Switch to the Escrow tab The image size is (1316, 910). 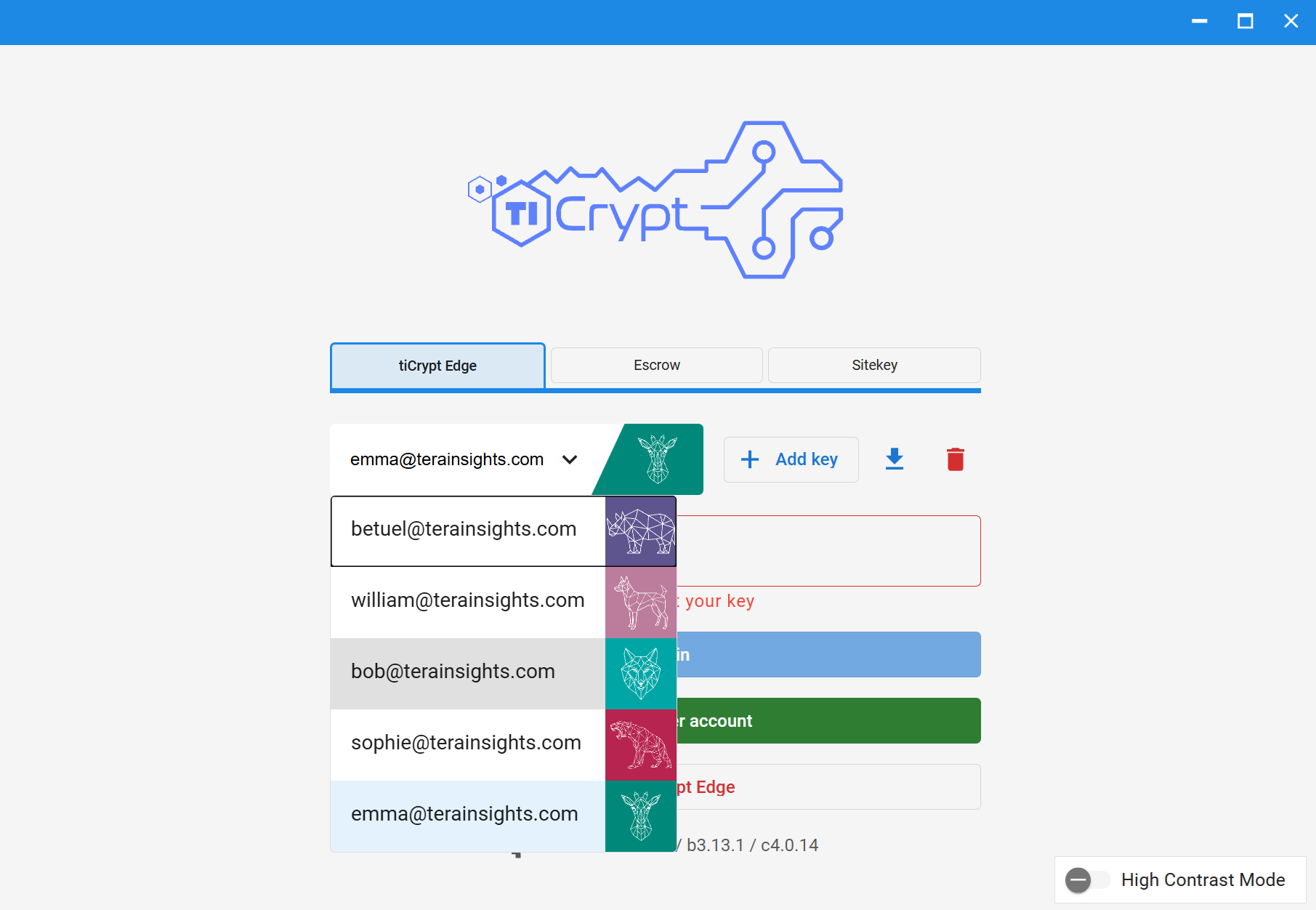pyautogui.click(x=656, y=366)
